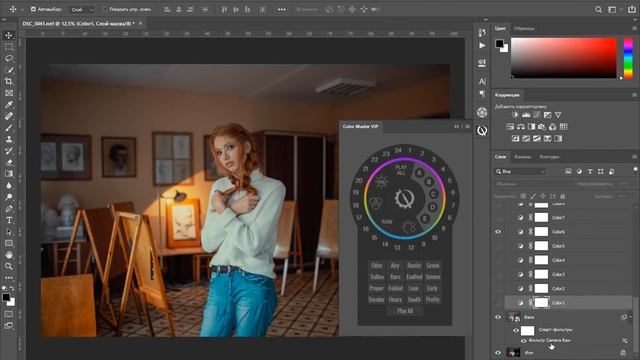The height and width of the screenshot is (360, 640).
Task: Click the Rustic preset button
Action: point(414,266)
